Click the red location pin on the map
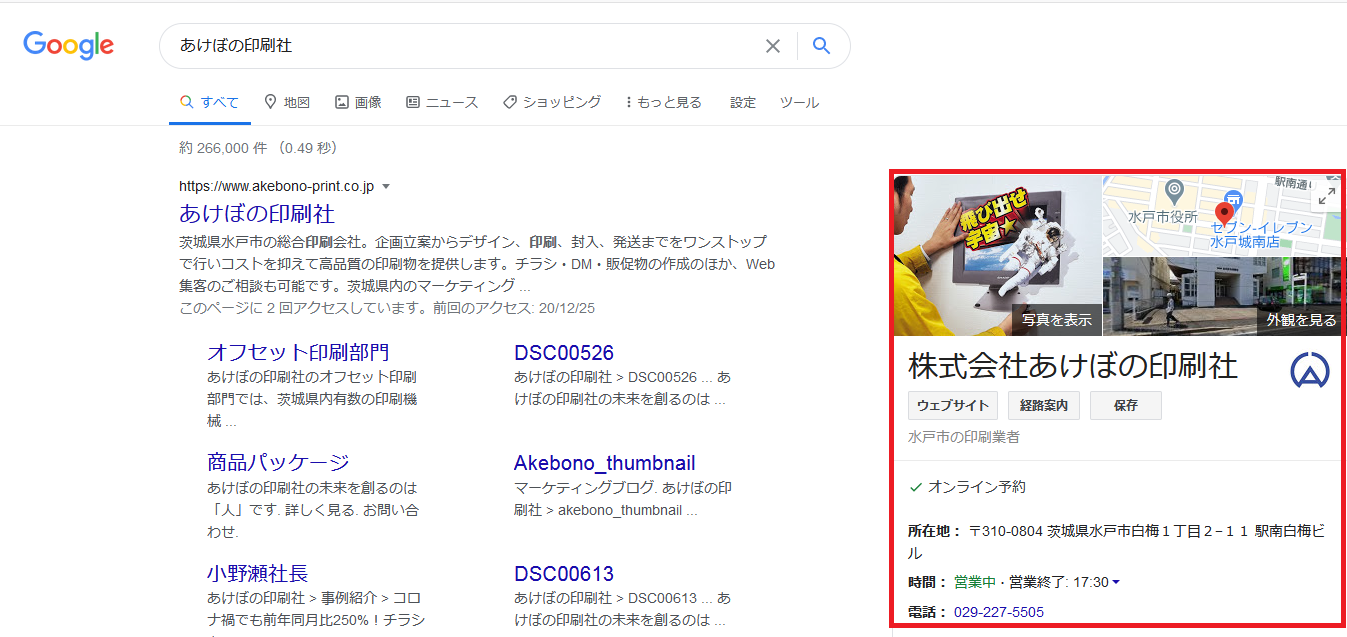Screen dimensions: 1347x637 coord(1223,214)
